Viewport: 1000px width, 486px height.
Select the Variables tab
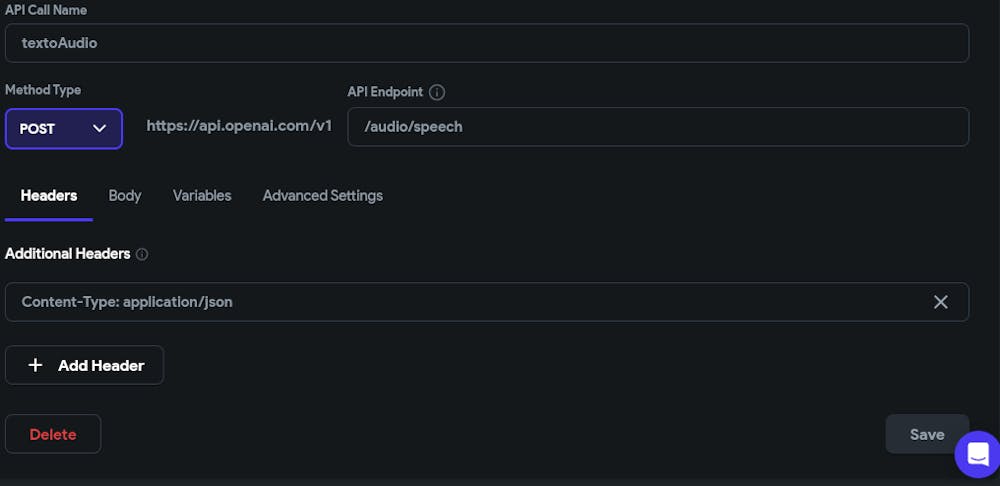(202, 196)
